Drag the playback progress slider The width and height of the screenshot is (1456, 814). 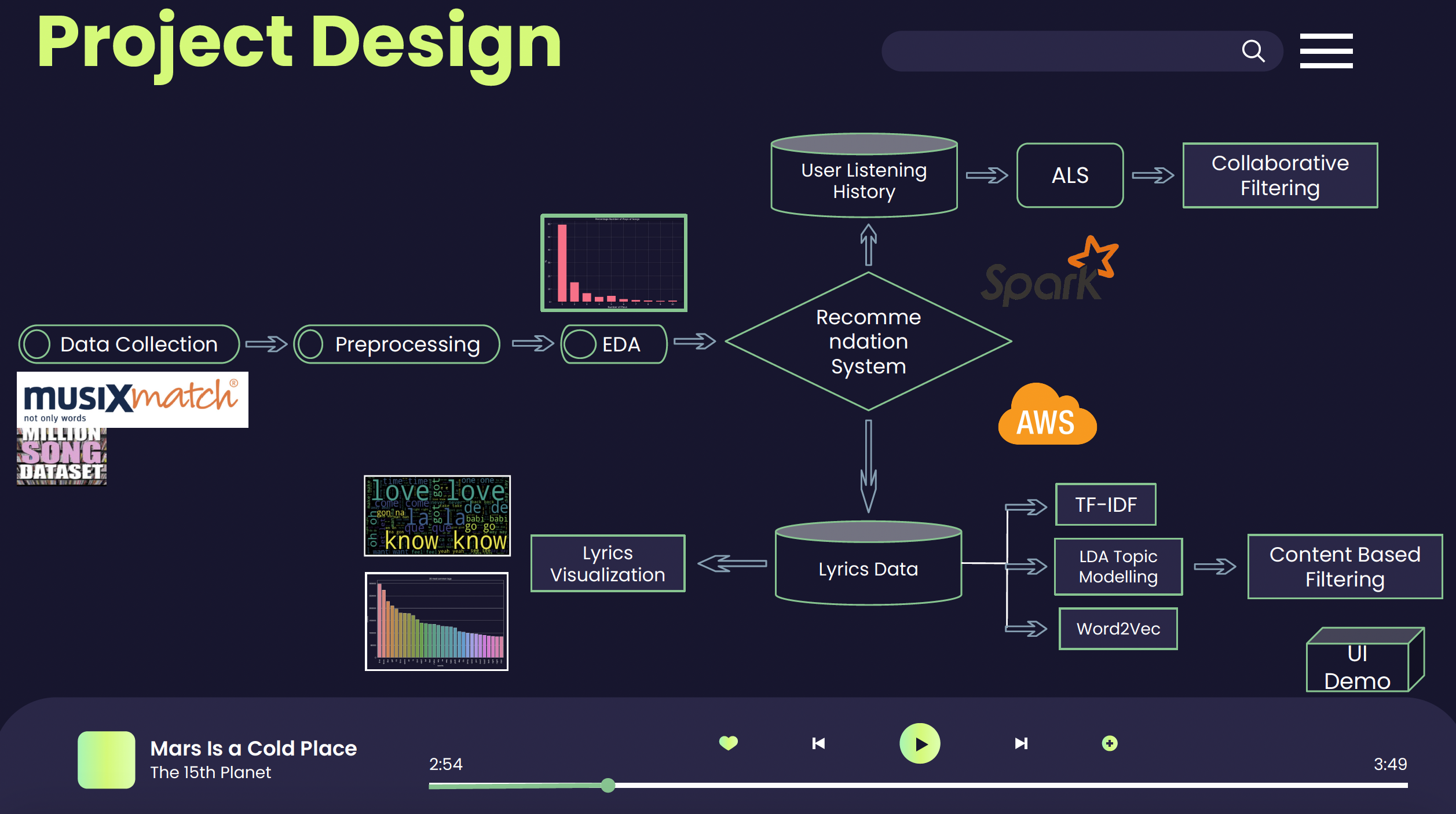[606, 784]
